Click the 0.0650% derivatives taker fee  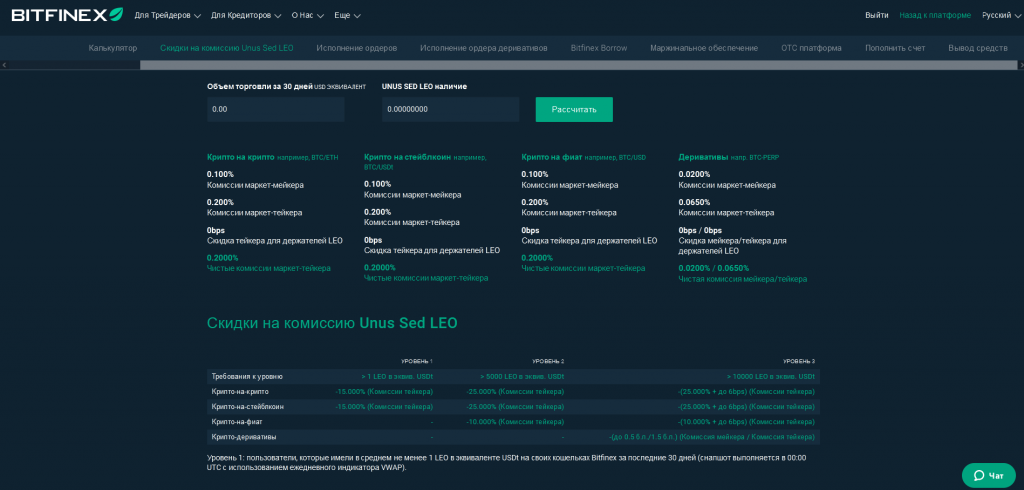pyautogui.click(x=694, y=202)
